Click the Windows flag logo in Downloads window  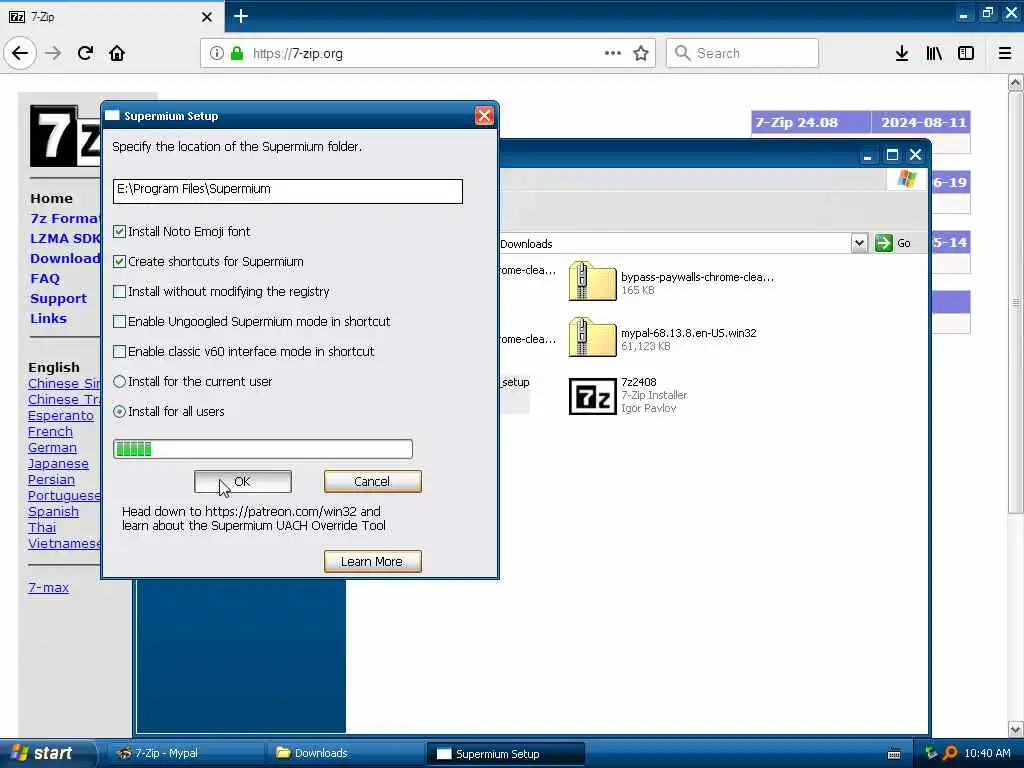pyautogui.click(x=906, y=178)
